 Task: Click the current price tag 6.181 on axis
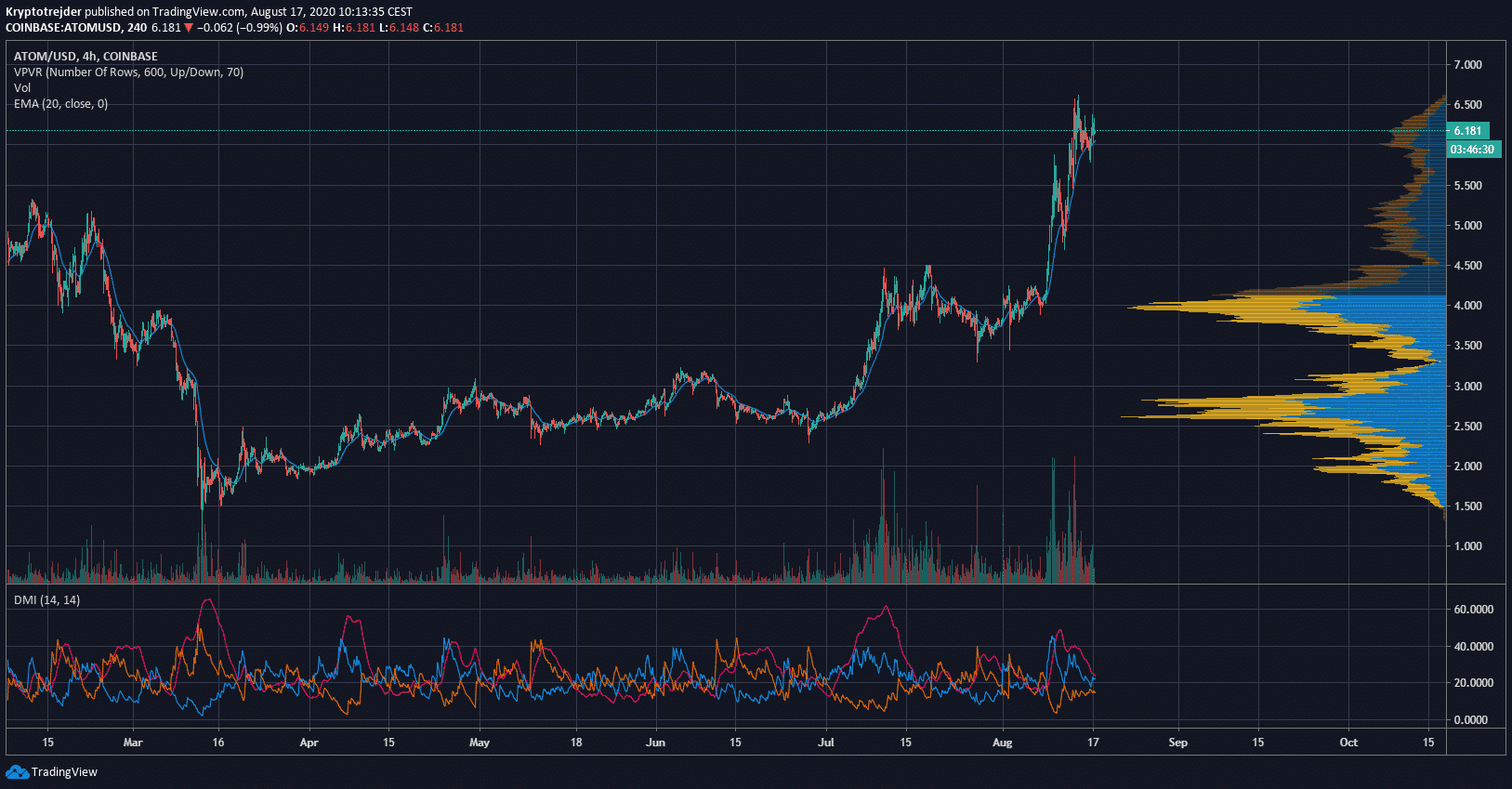point(1467,131)
